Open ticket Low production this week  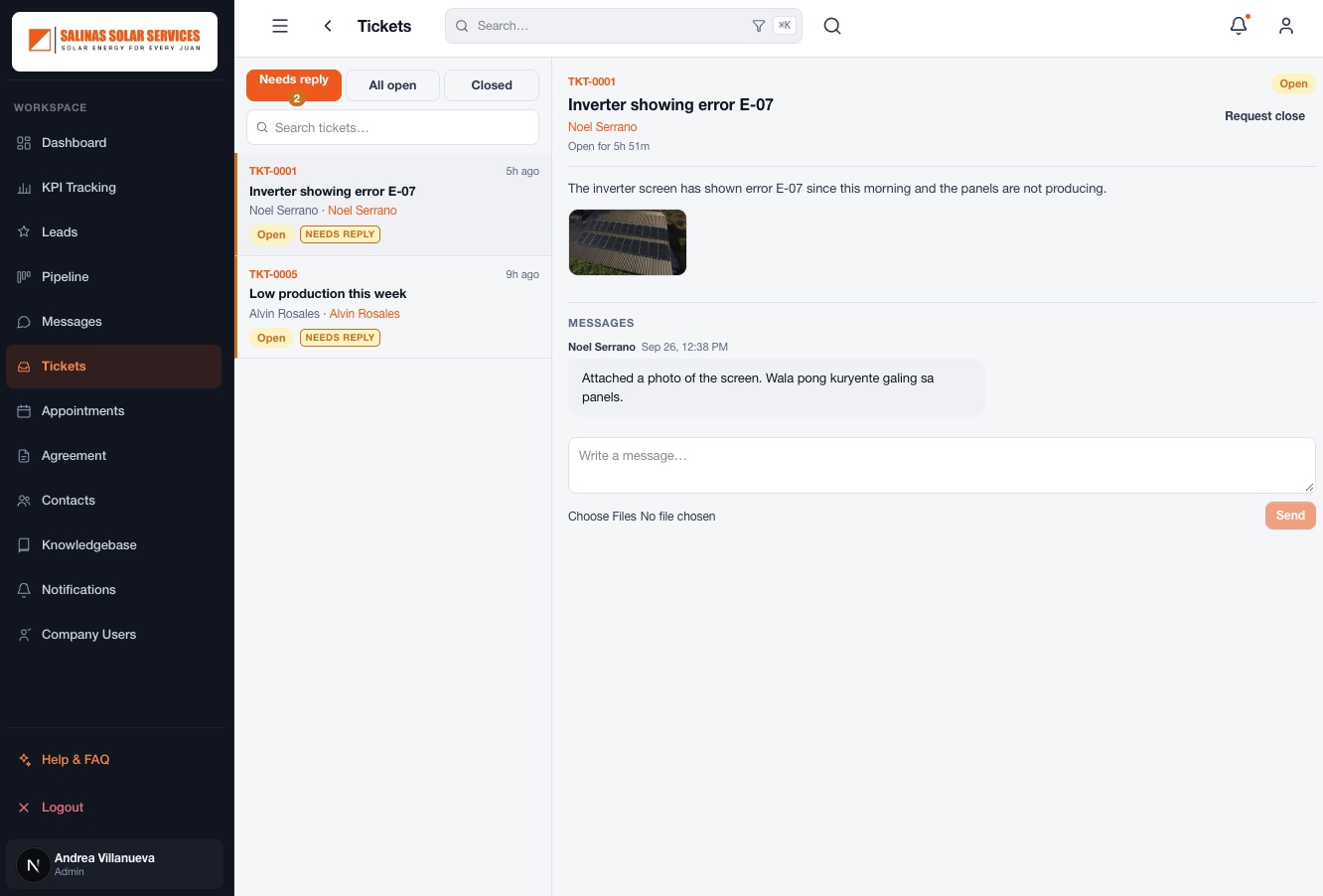[393, 307]
